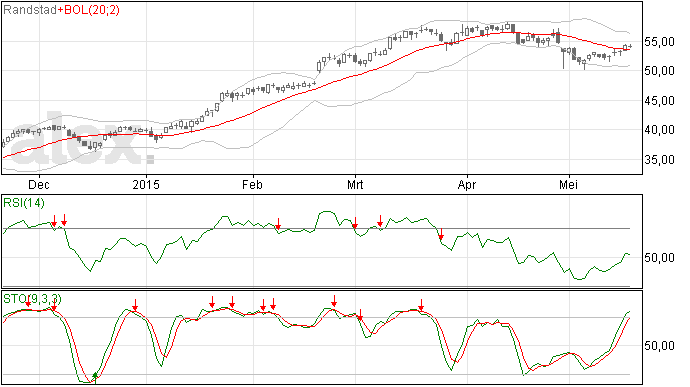The height and width of the screenshot is (387, 690).
Task: Click the 55,00 price axis value
Action: pyautogui.click(x=659, y=42)
